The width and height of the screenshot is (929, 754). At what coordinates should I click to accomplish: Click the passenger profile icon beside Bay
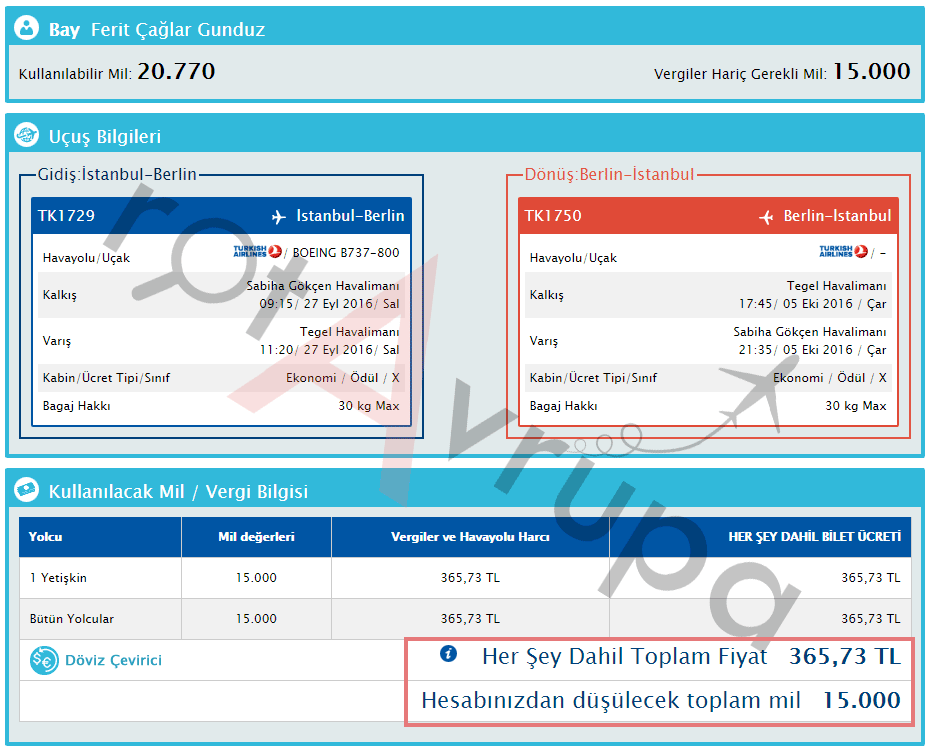point(29,28)
